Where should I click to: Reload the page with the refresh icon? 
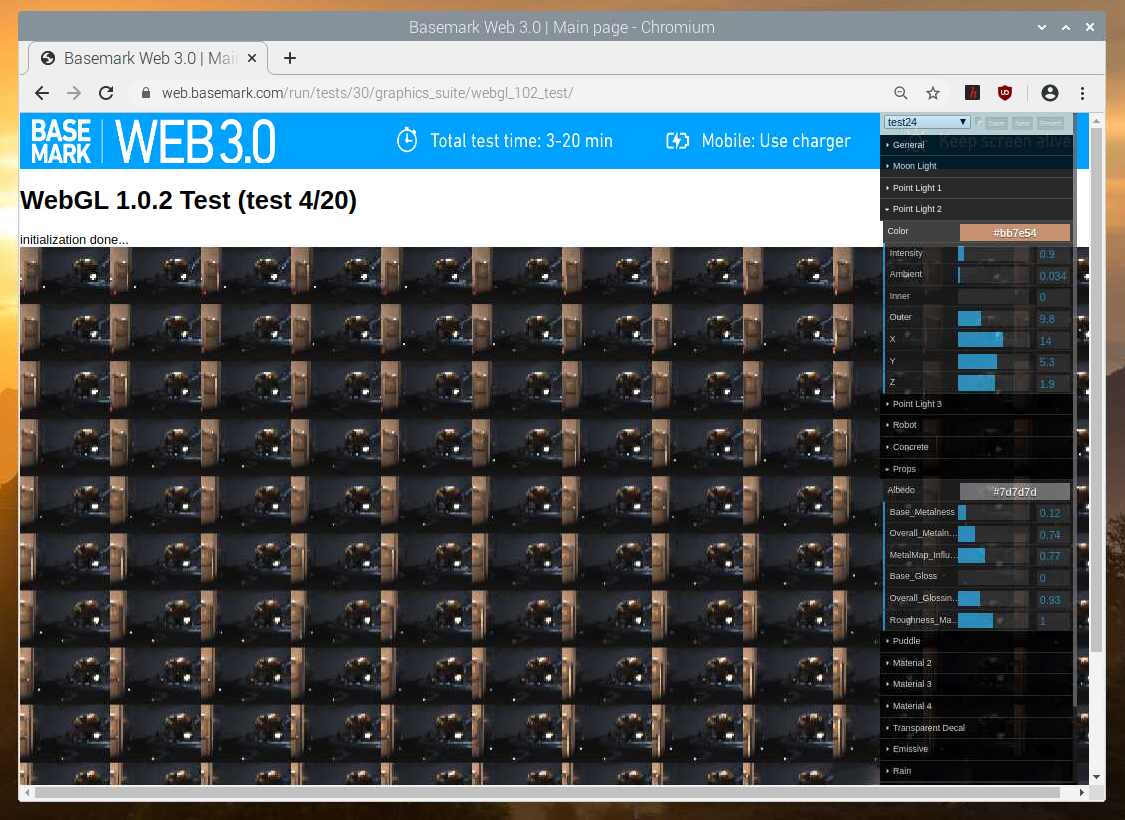coord(105,93)
